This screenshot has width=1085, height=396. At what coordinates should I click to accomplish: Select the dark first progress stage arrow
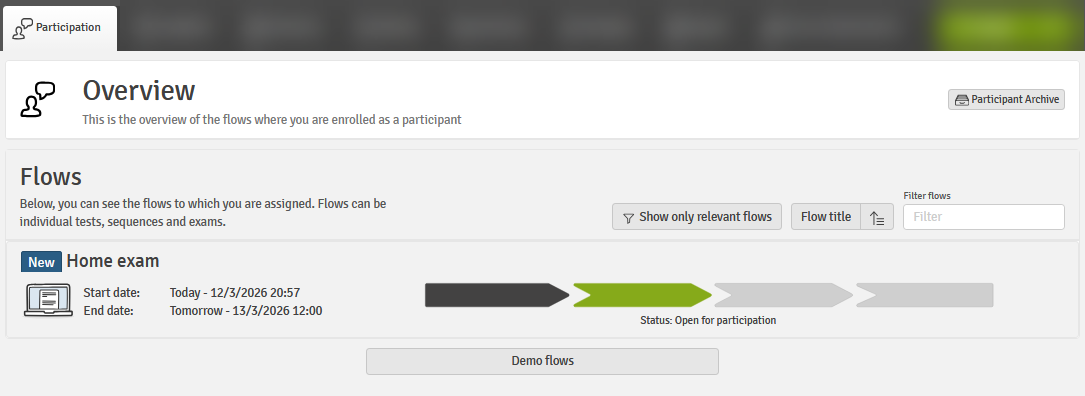(497, 295)
